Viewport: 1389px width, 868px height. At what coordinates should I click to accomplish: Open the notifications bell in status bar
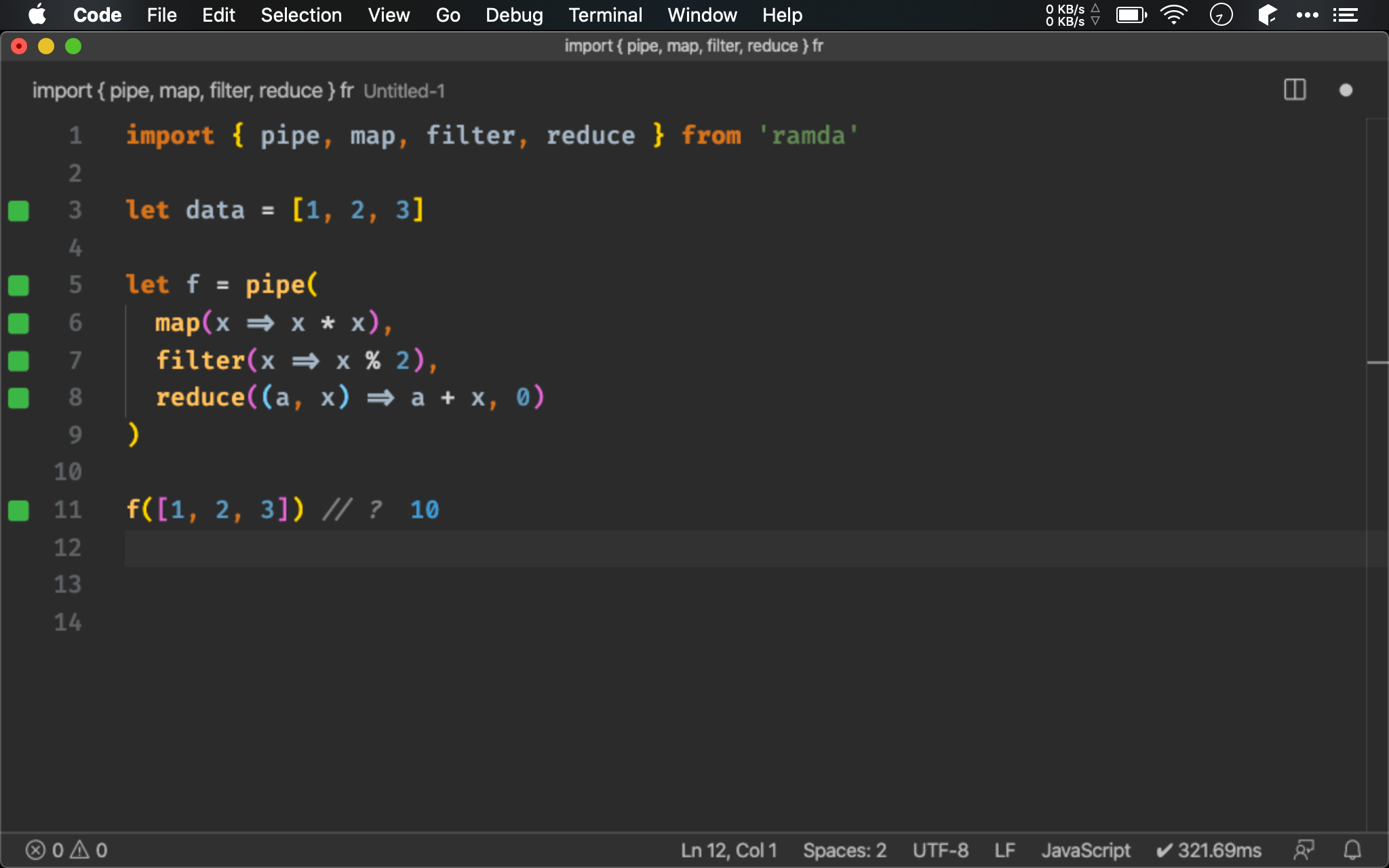click(1352, 850)
